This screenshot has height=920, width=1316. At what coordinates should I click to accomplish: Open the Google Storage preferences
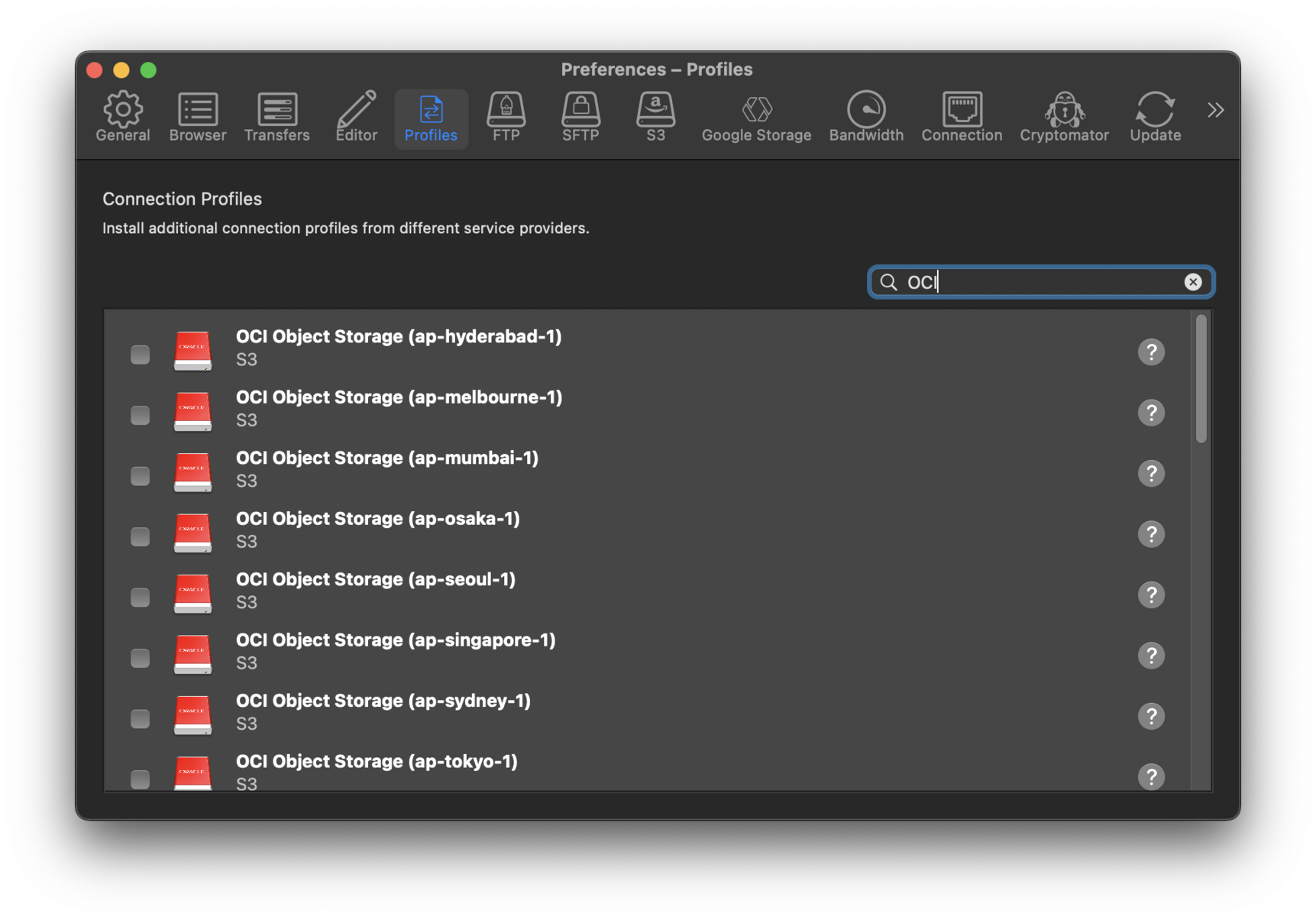pos(755,117)
